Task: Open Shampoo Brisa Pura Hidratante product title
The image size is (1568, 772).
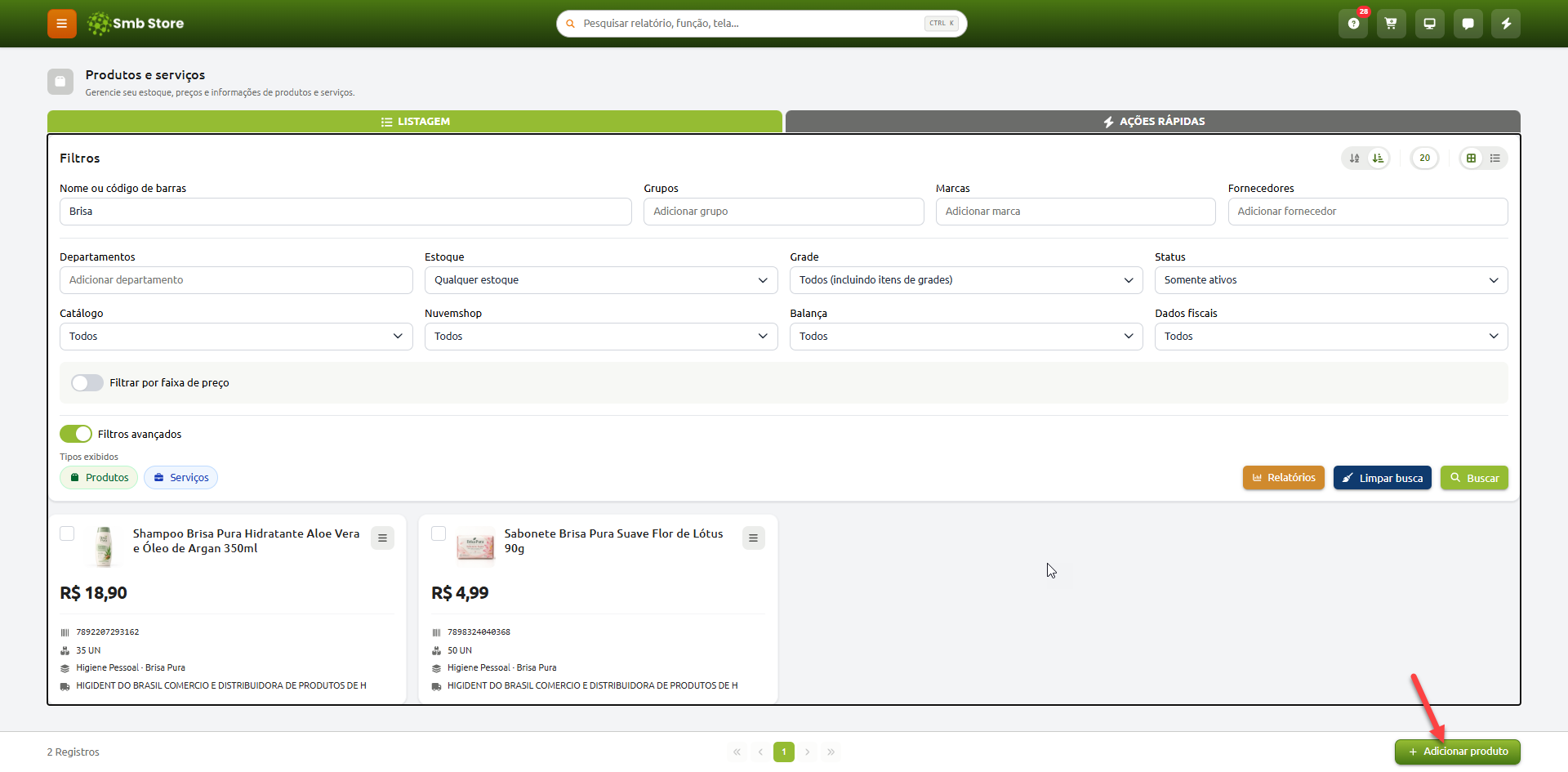Action: tap(247, 541)
